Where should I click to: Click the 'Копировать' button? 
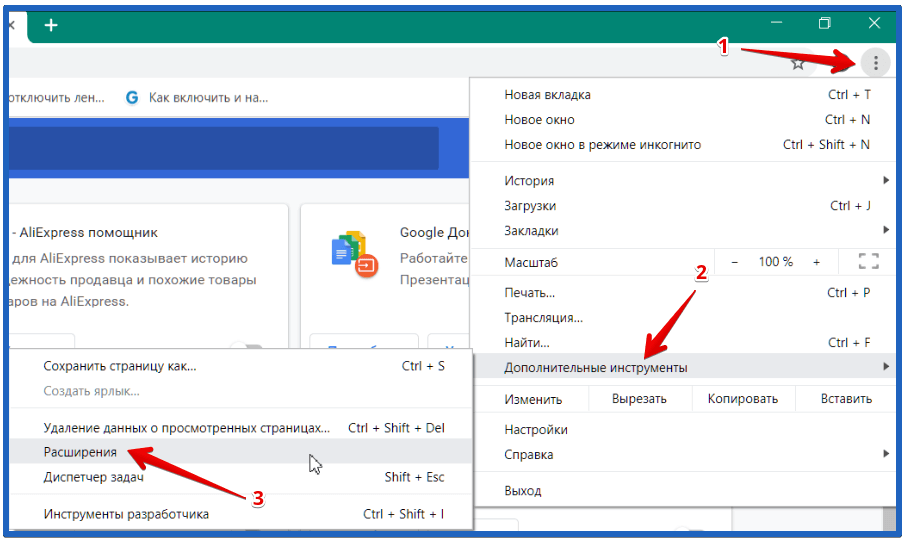(x=743, y=399)
